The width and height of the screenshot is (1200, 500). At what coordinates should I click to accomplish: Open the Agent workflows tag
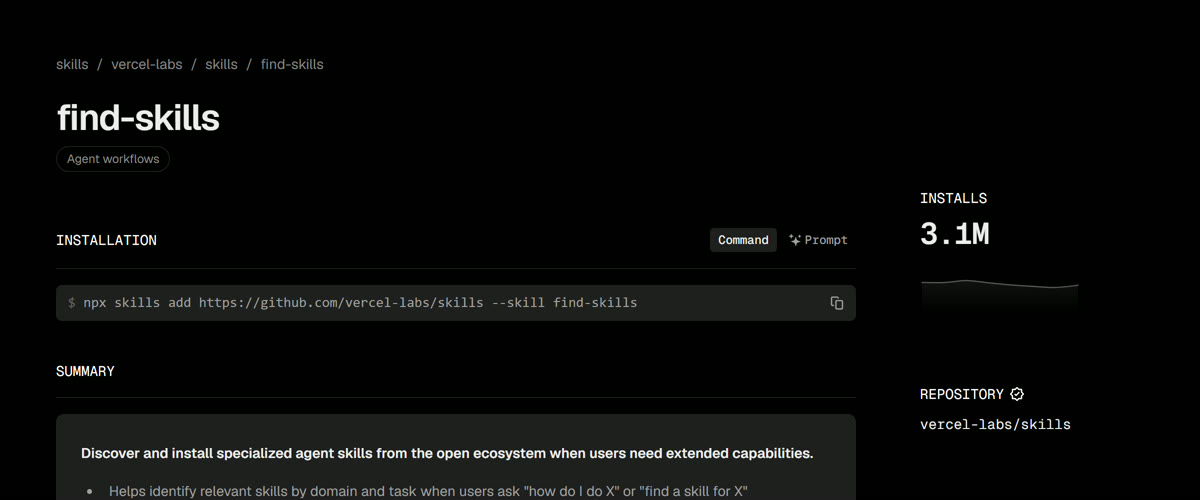[x=113, y=159]
